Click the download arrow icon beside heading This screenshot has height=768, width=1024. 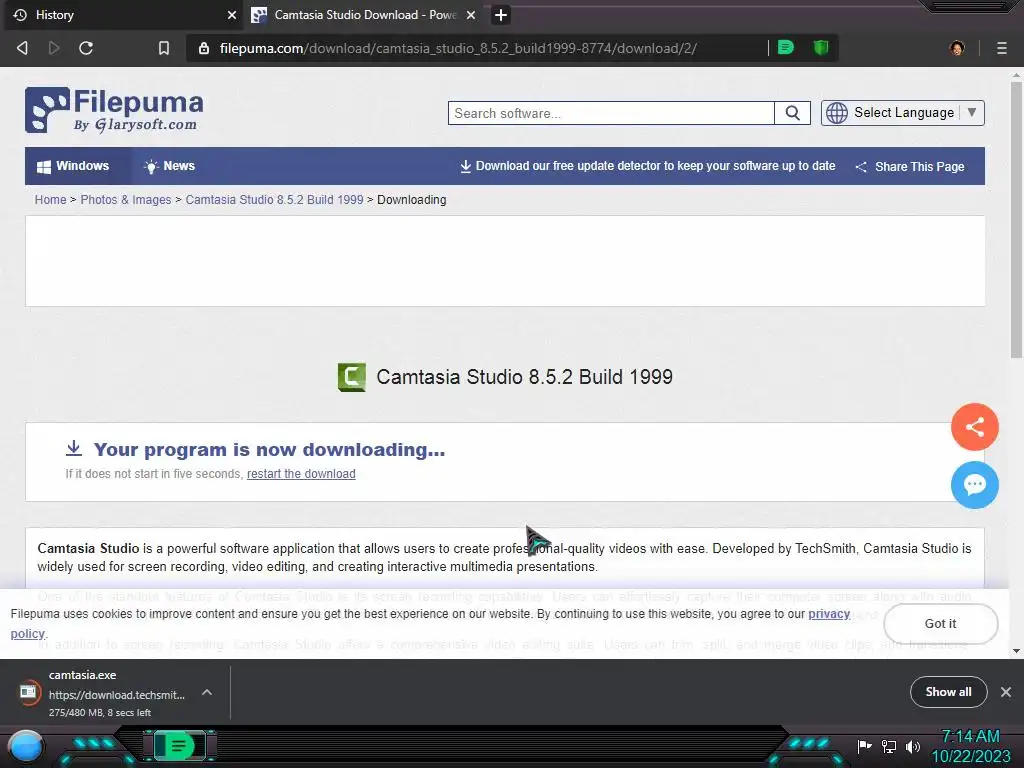(x=74, y=449)
